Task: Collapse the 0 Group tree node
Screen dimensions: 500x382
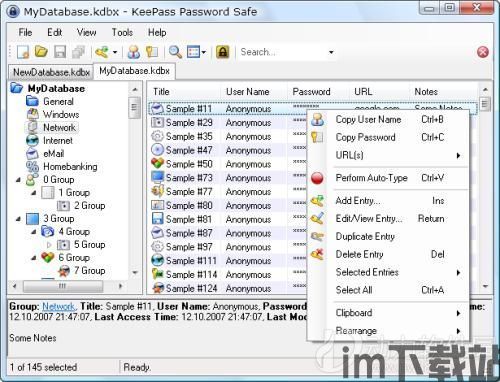Action: point(19,180)
